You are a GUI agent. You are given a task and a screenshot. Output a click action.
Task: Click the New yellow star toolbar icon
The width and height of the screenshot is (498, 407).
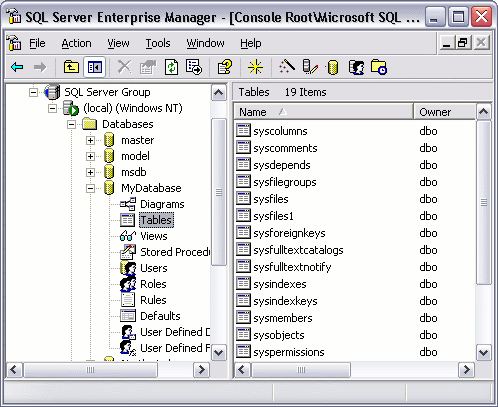point(255,67)
